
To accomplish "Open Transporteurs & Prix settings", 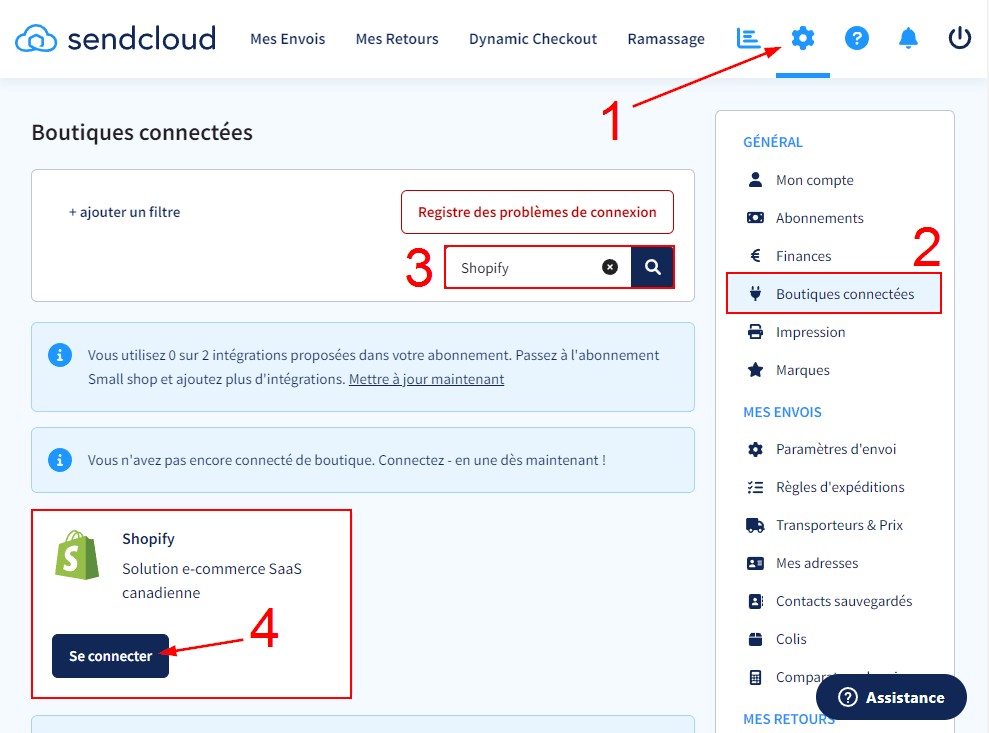I will (x=838, y=525).
